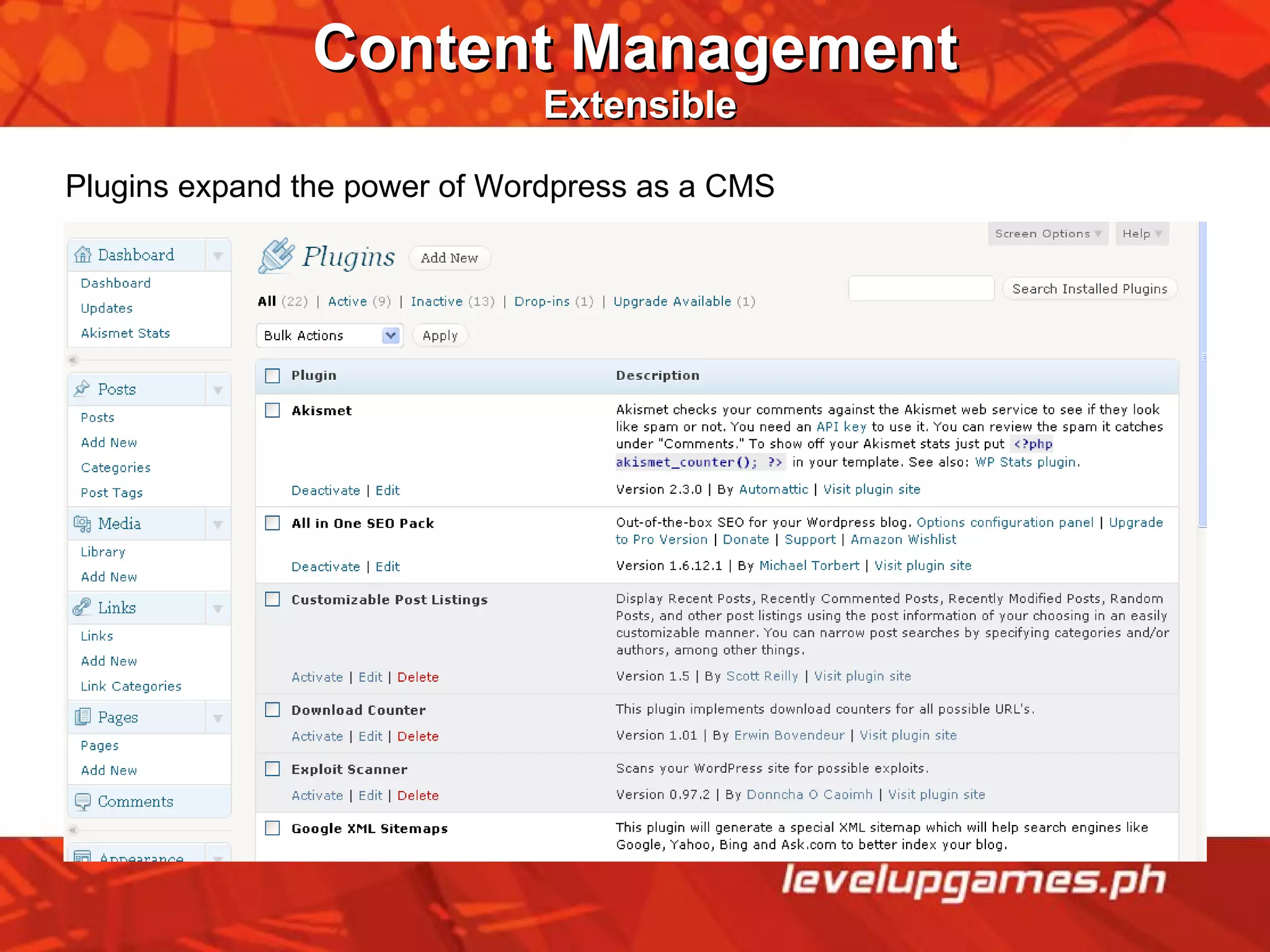Viewport: 1270px width, 952px height.
Task: Check the Google XML Sitemaps checkbox
Action: point(273,828)
